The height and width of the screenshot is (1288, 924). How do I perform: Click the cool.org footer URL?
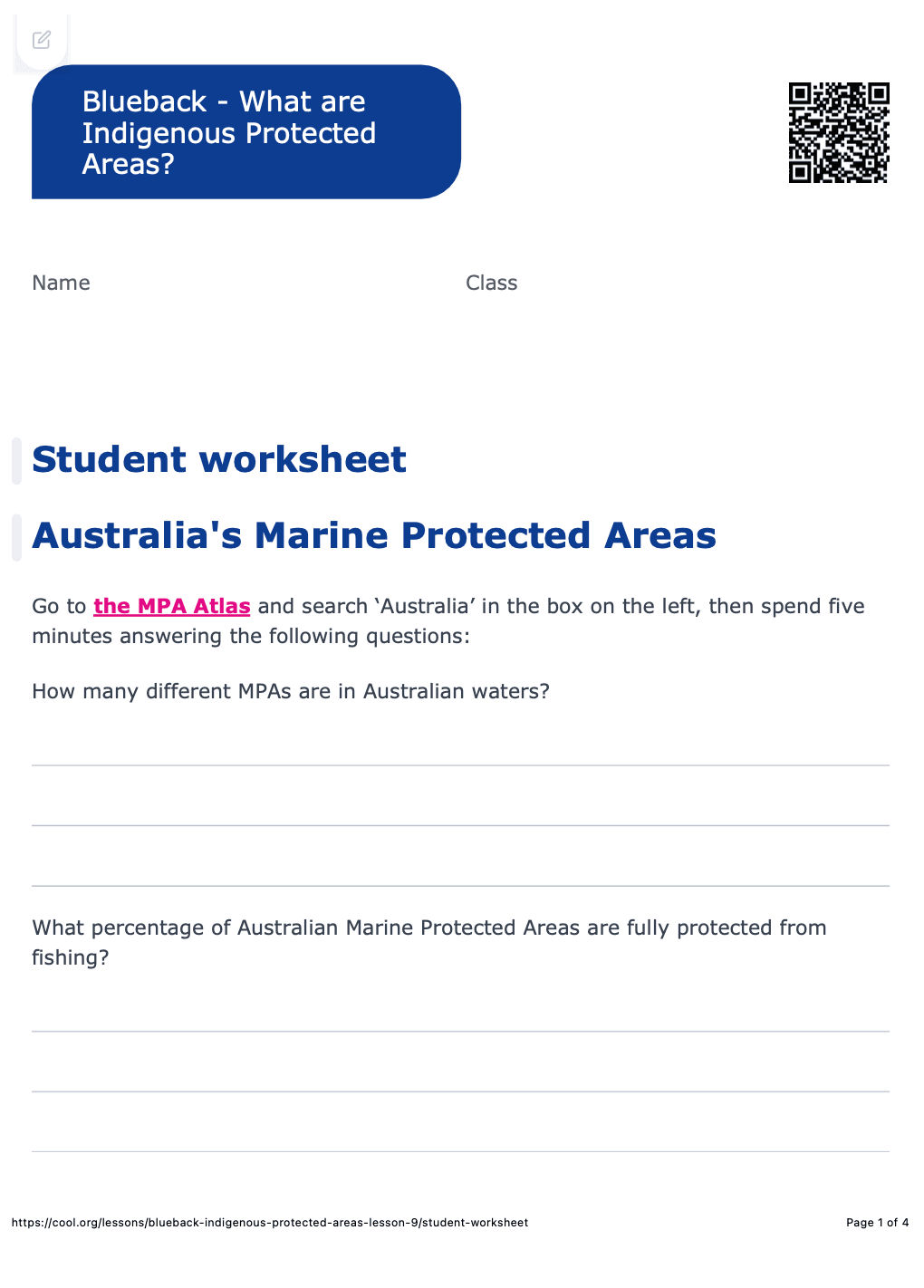[x=270, y=1223]
